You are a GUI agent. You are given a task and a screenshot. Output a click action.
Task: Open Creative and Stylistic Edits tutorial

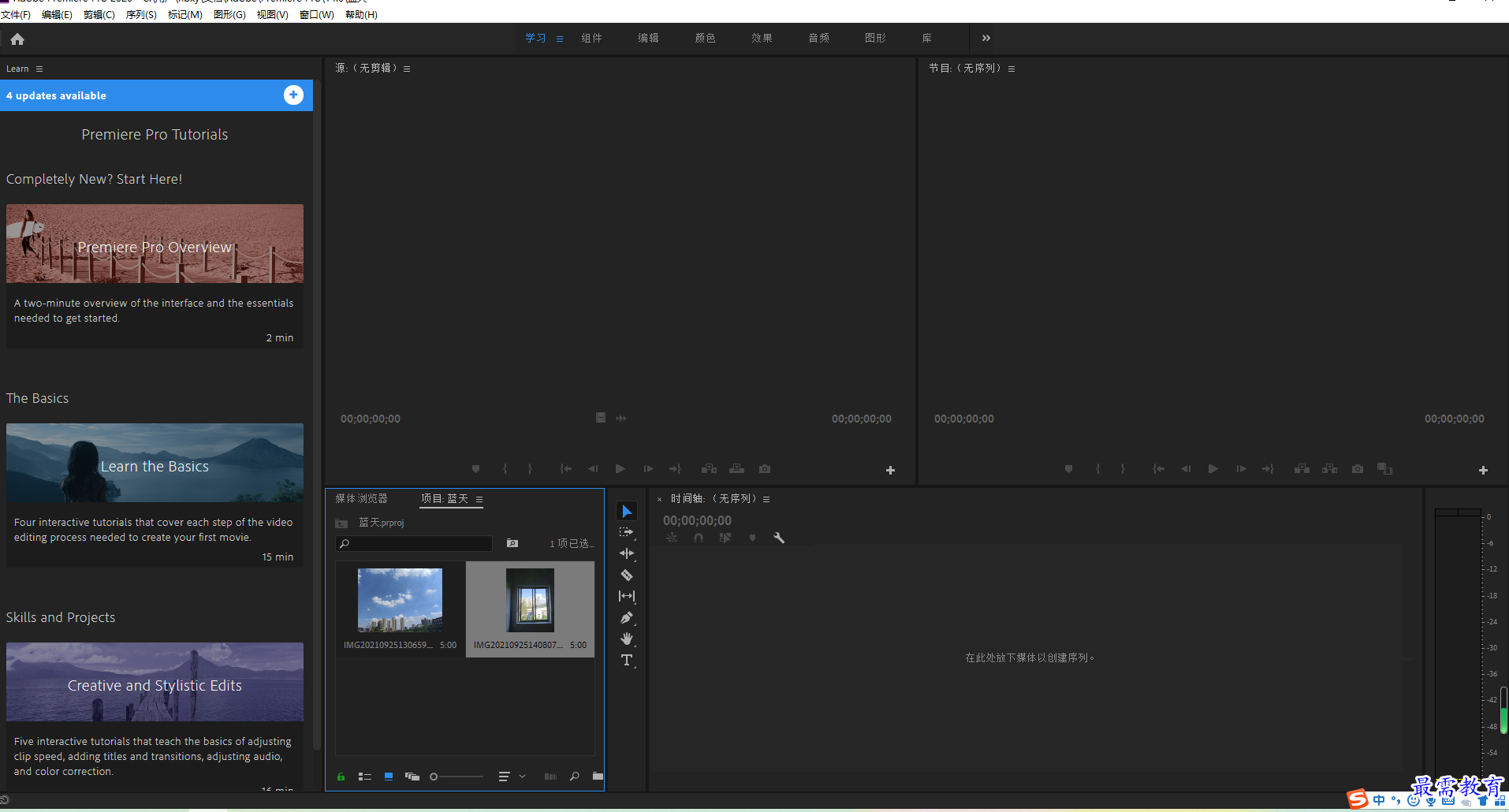155,682
